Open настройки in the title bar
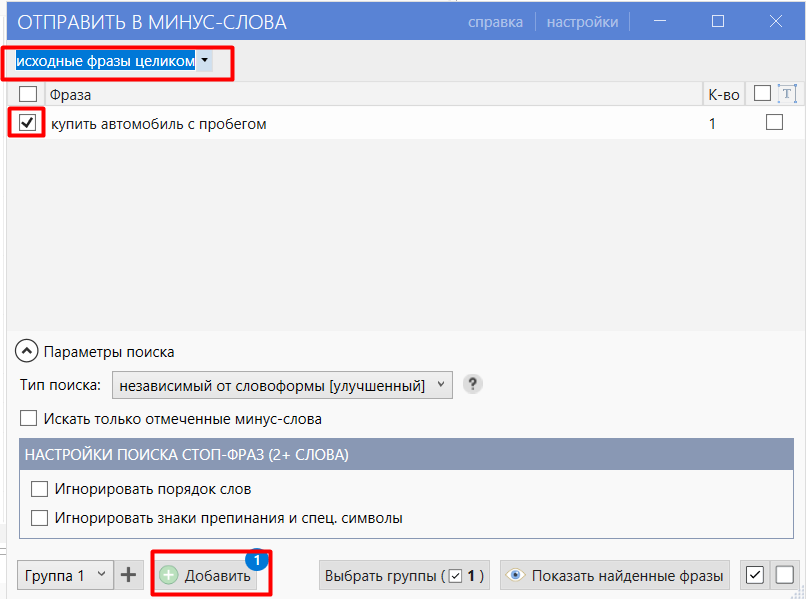 (582, 22)
